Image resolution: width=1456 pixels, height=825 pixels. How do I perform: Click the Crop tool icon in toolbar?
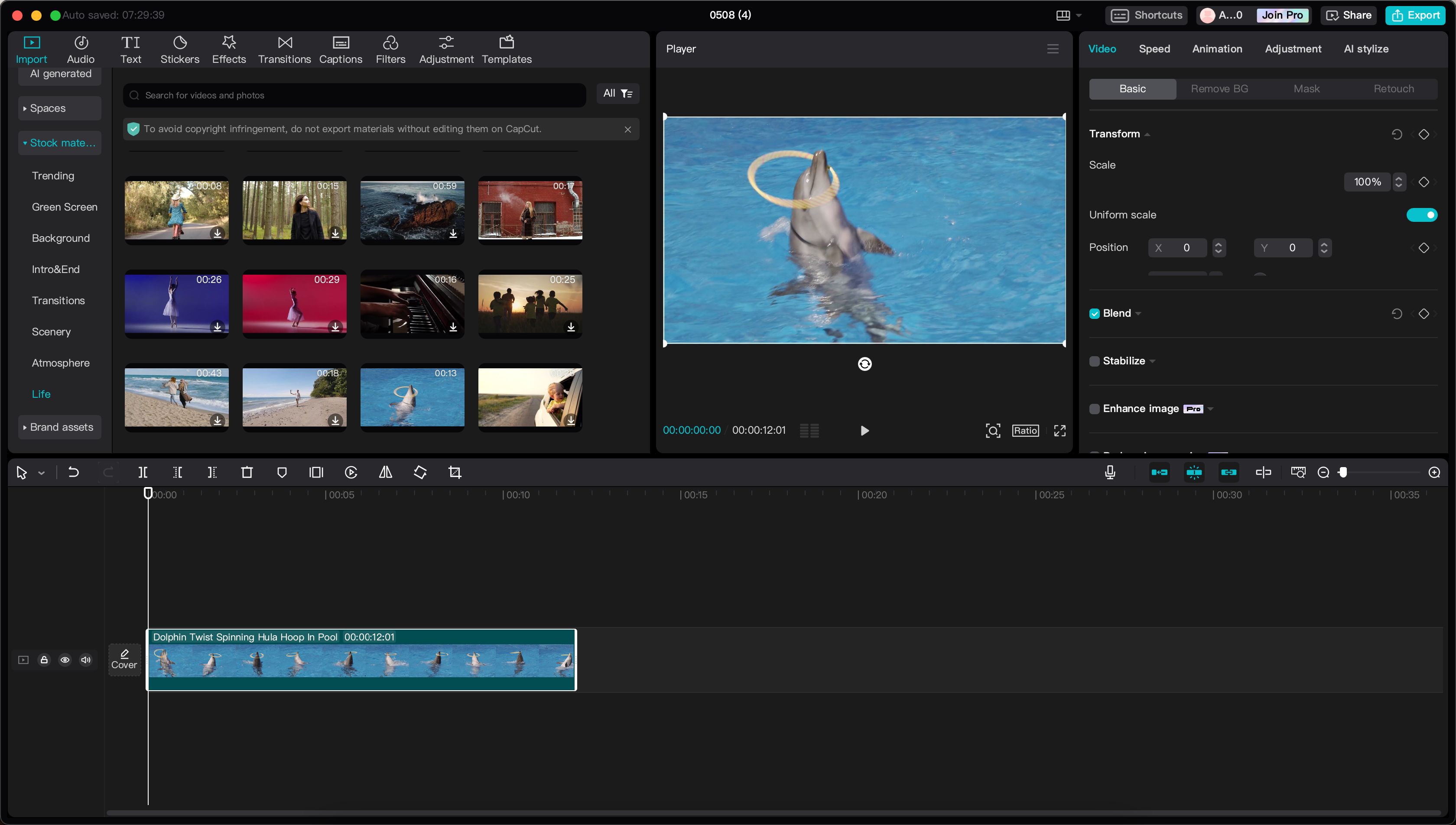(455, 472)
